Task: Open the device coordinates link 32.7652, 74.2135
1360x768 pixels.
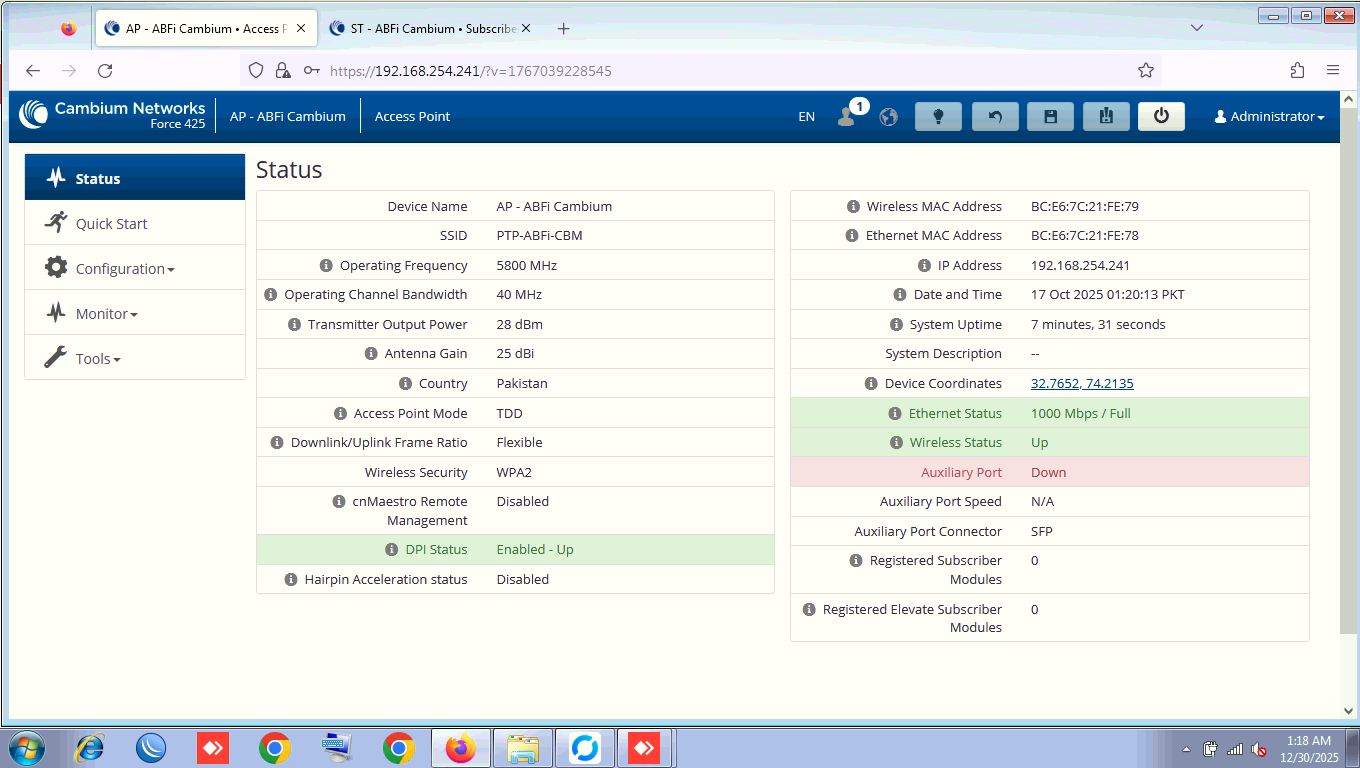Action: point(1082,383)
